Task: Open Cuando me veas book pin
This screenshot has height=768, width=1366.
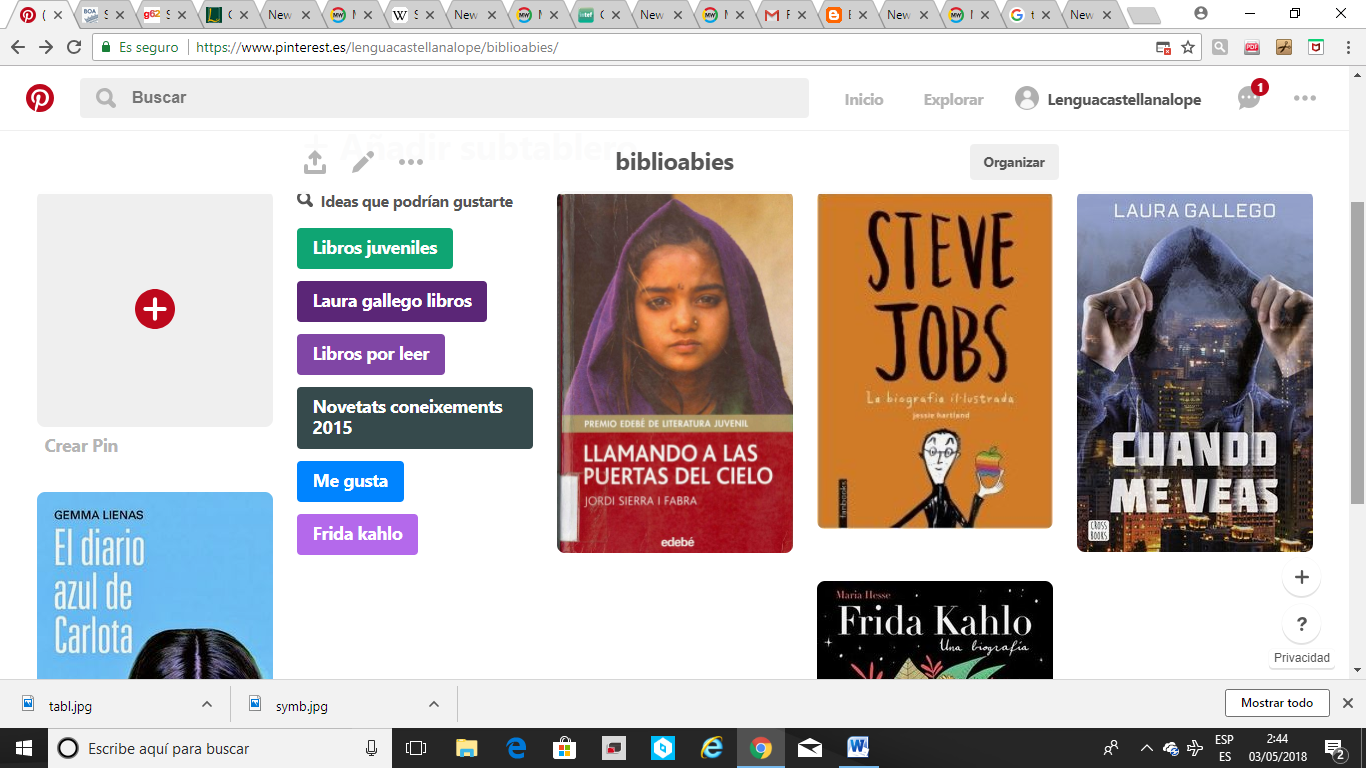Action: click(1195, 373)
